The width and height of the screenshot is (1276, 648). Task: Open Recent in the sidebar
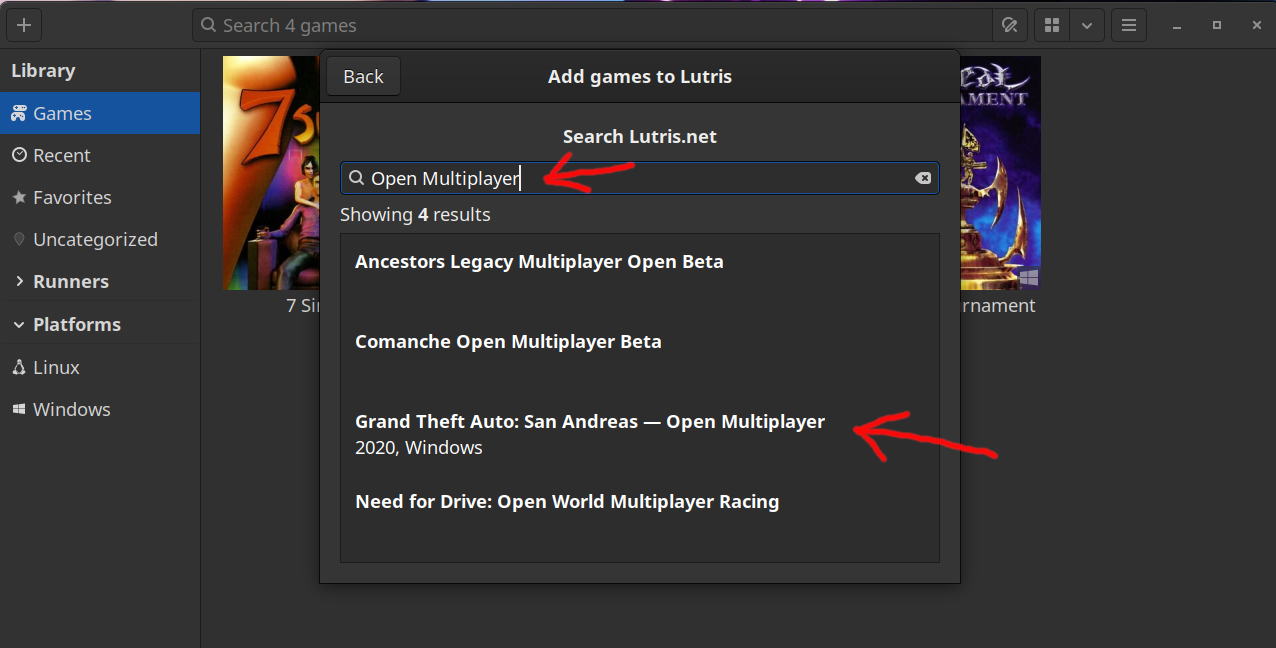(100, 155)
